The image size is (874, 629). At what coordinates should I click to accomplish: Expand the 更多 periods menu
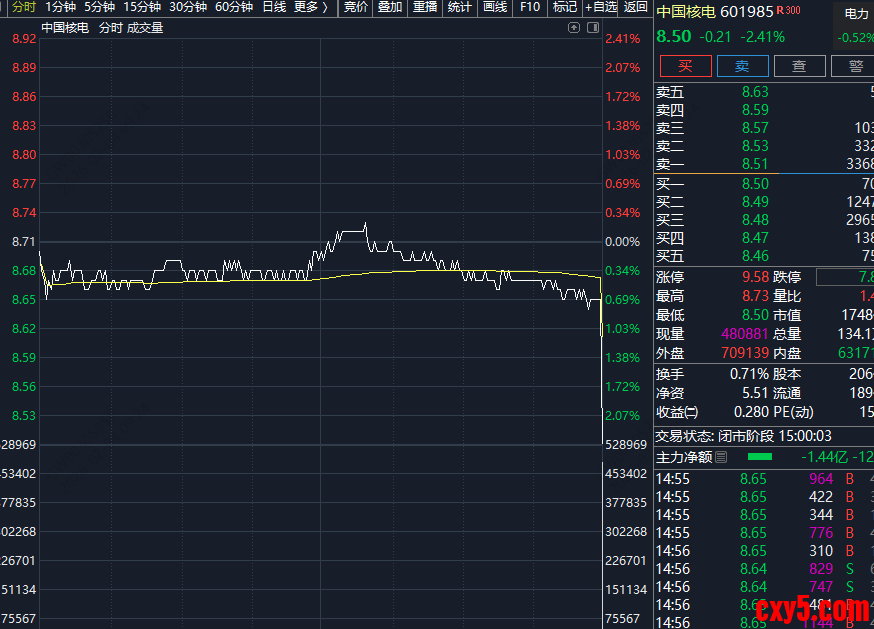pyautogui.click(x=311, y=7)
